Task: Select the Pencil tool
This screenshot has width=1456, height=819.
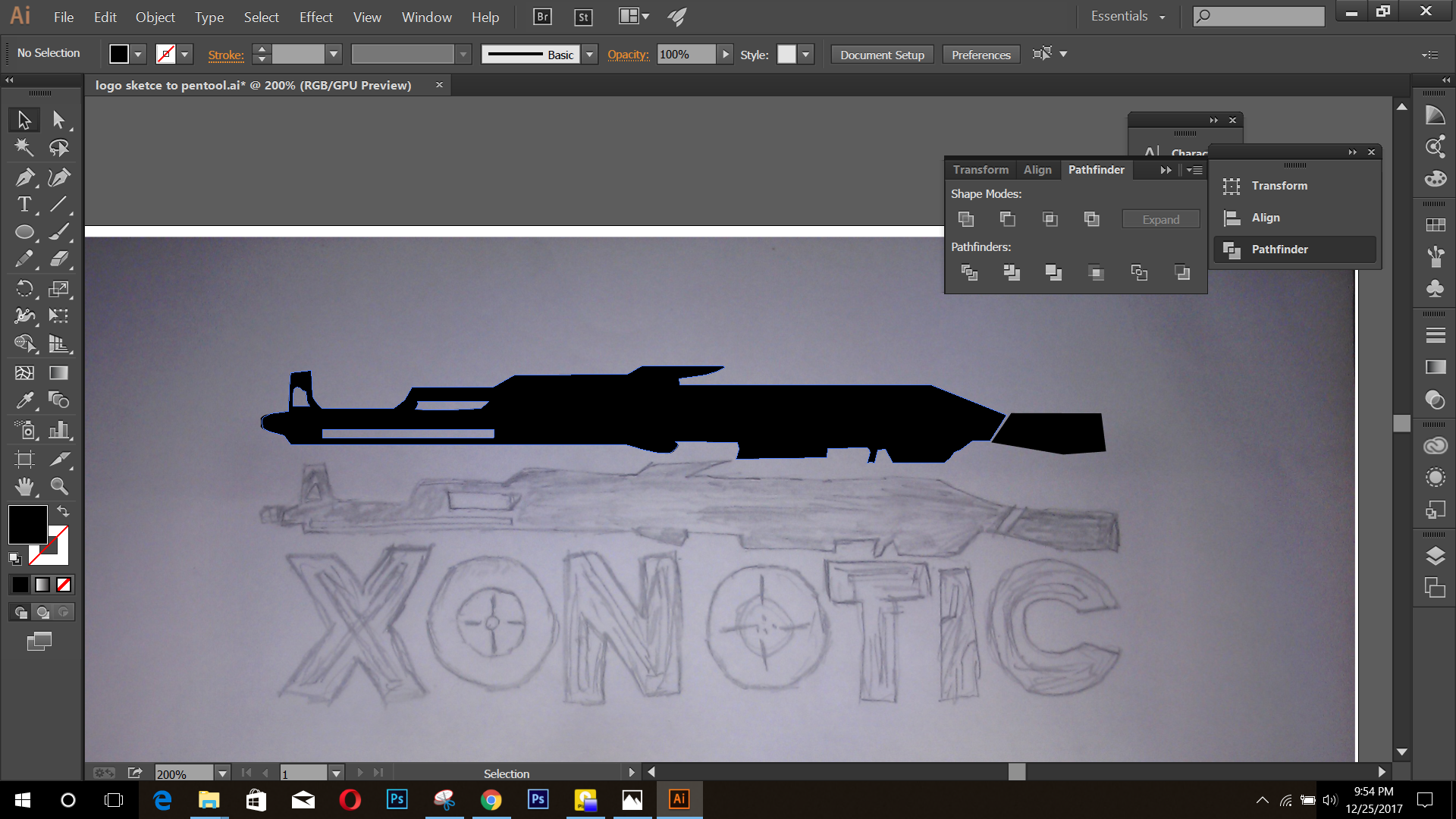Action: pos(24,259)
